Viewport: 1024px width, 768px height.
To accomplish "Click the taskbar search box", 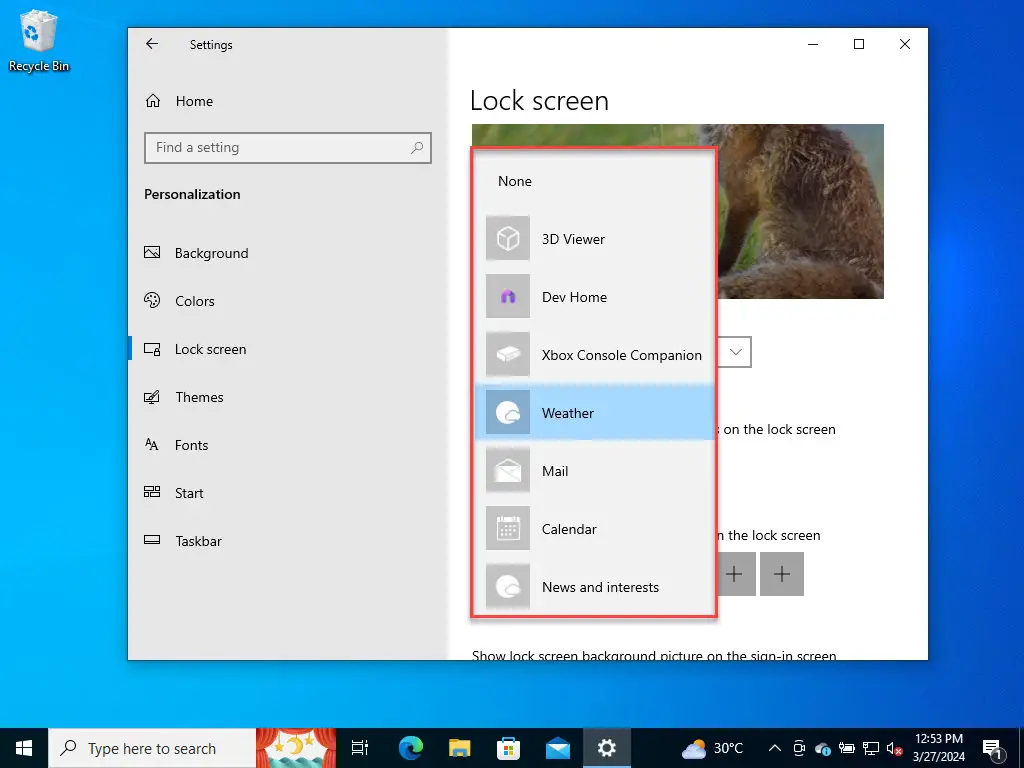I will (x=152, y=748).
